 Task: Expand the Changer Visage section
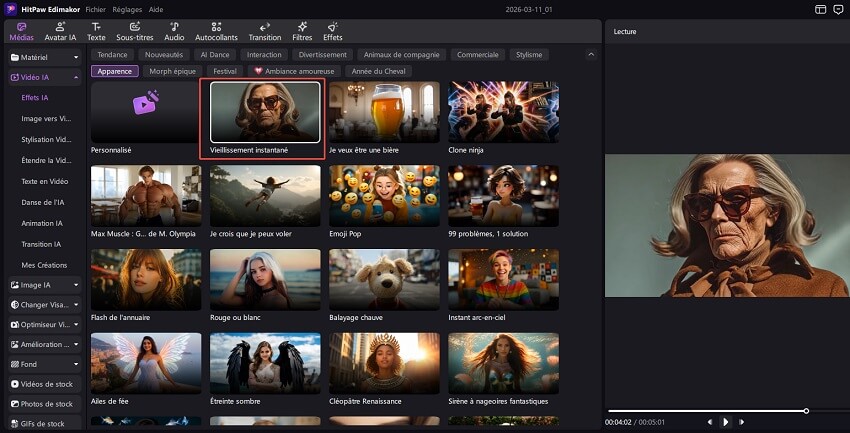click(45, 305)
